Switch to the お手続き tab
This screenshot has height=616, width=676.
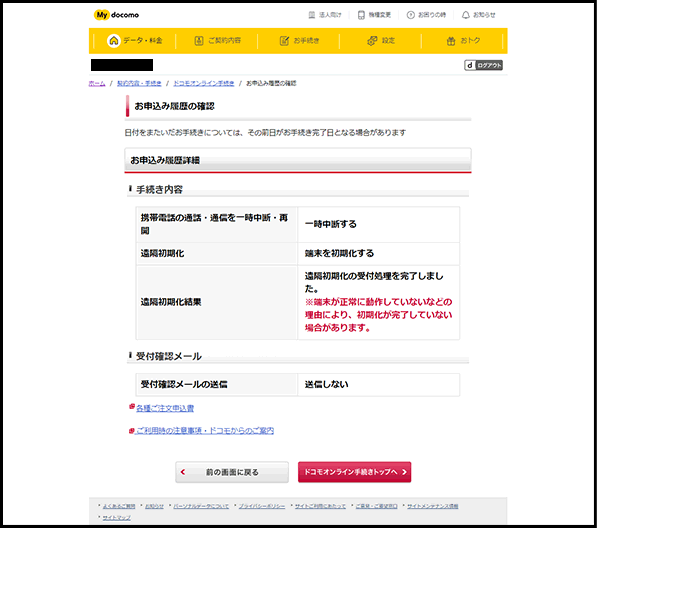[300, 41]
